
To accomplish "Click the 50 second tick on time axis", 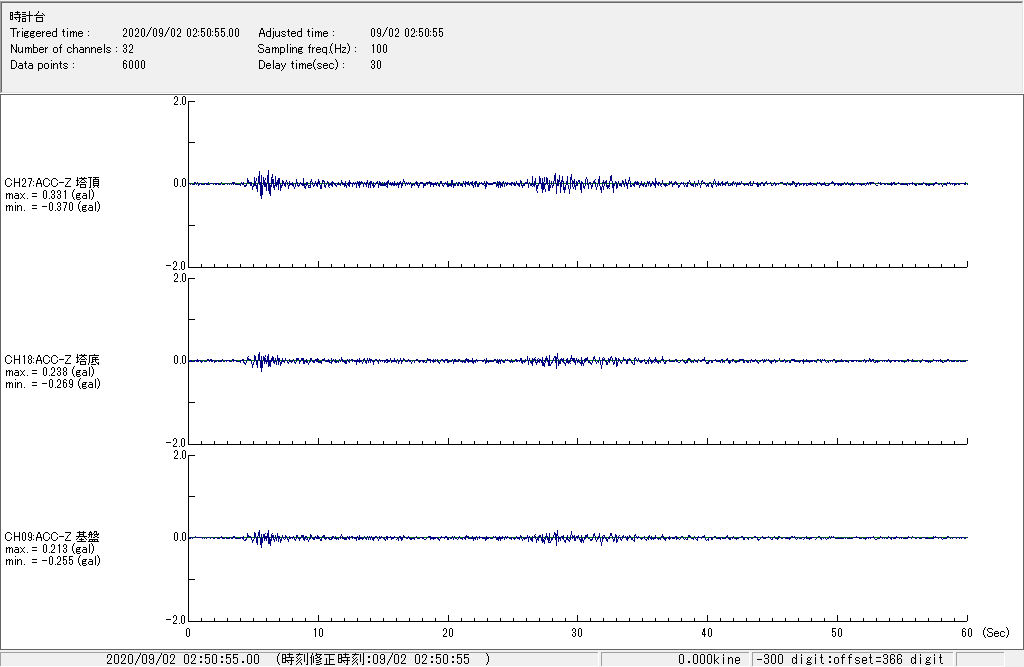I will pos(837,633).
